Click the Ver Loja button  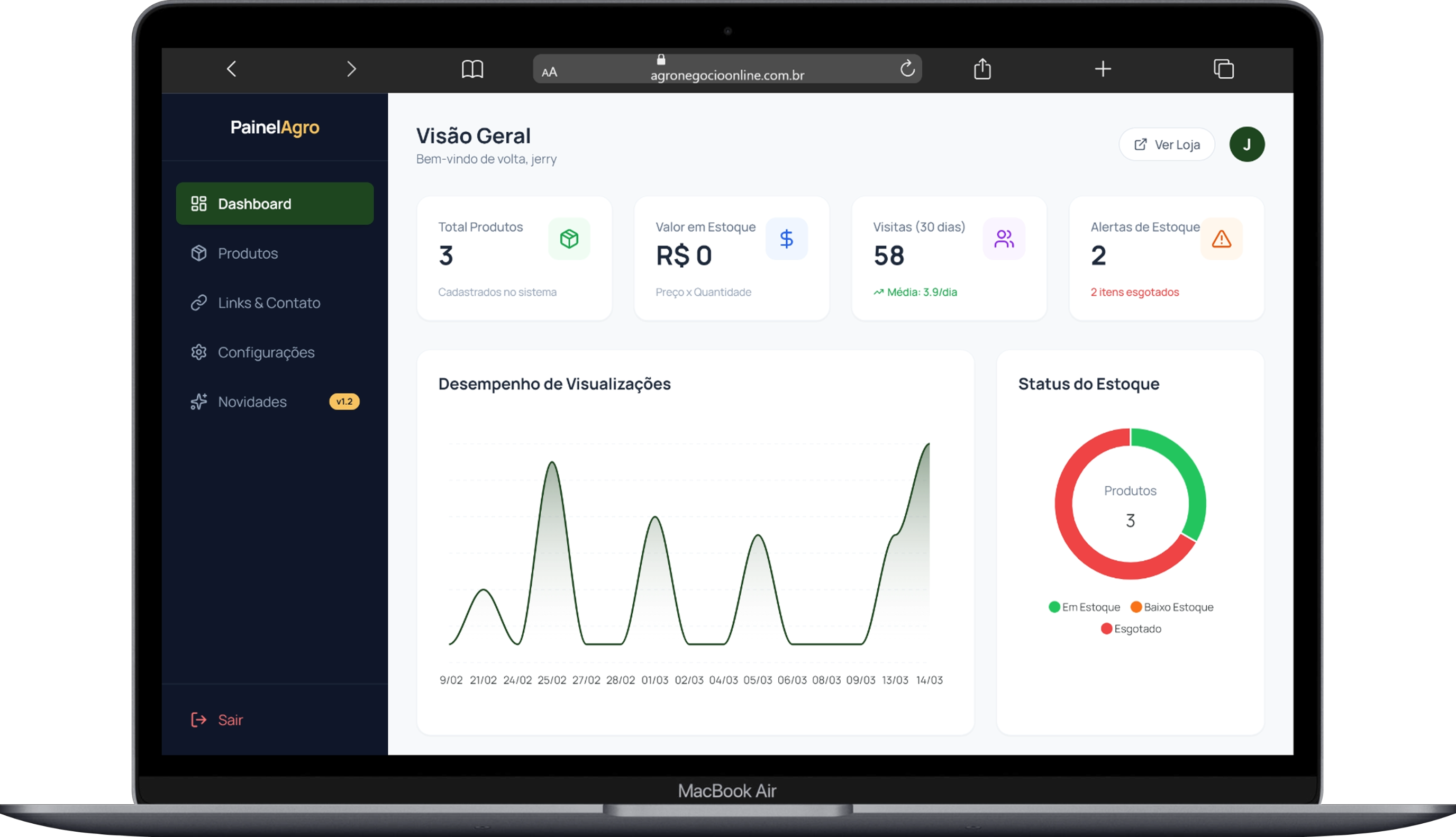pos(1166,145)
